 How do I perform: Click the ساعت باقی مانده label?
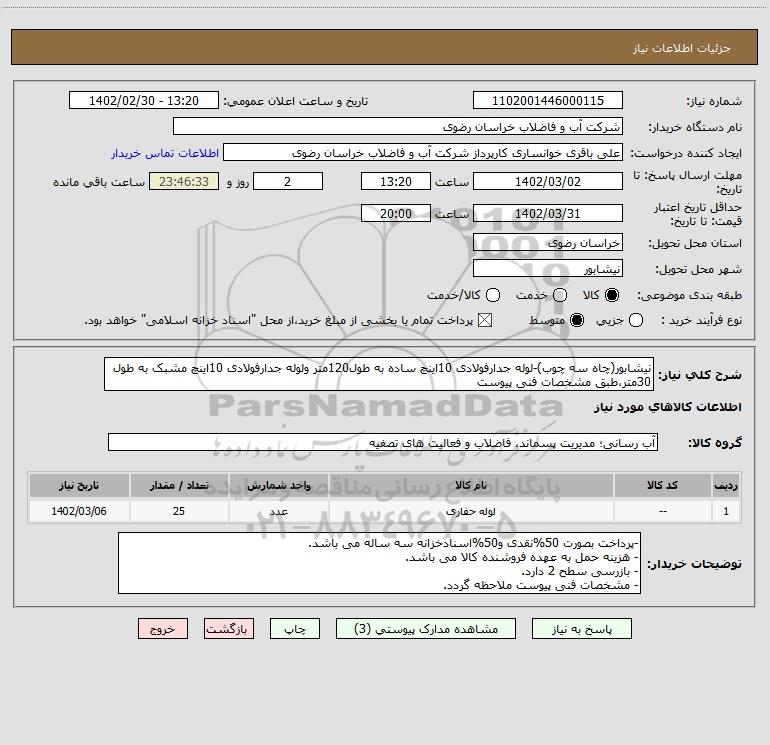(99, 182)
